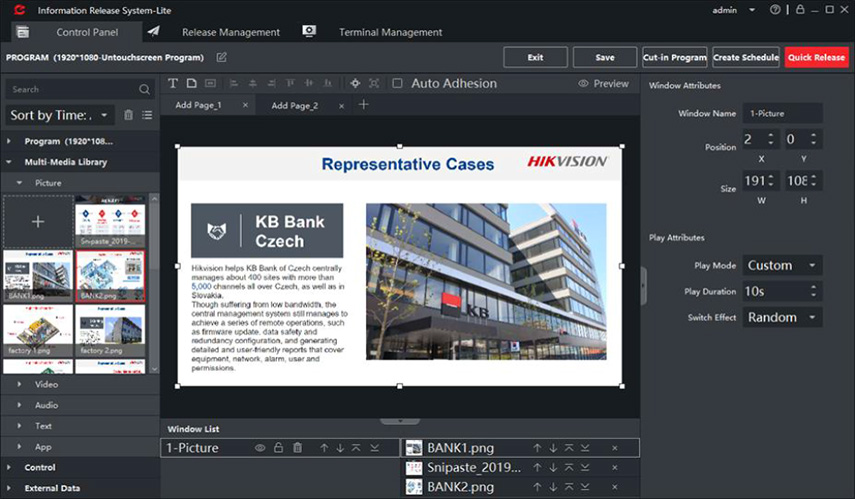Click the center-position crosshair icon
This screenshot has width=855, height=499.
355,83
